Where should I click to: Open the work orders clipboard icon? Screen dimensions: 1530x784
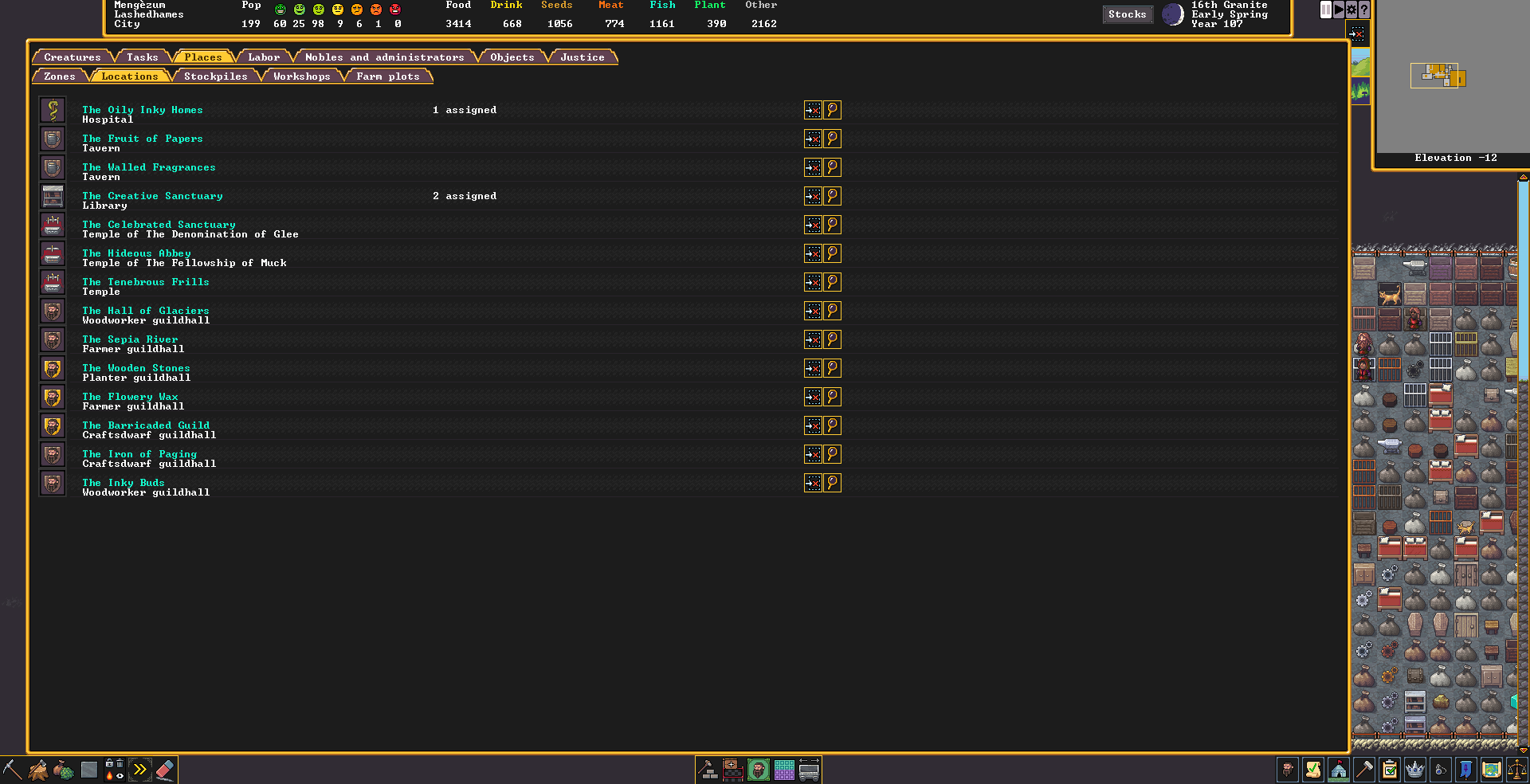1390,770
